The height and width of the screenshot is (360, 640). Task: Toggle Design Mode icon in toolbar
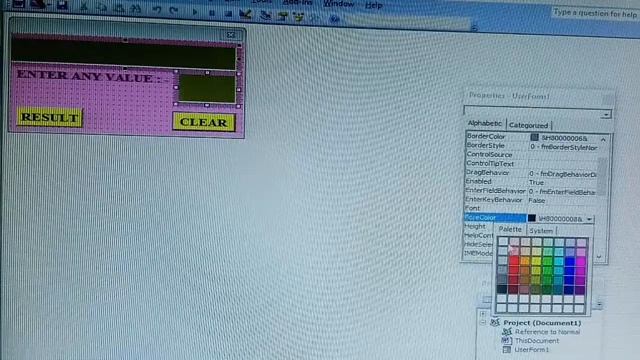point(245,14)
